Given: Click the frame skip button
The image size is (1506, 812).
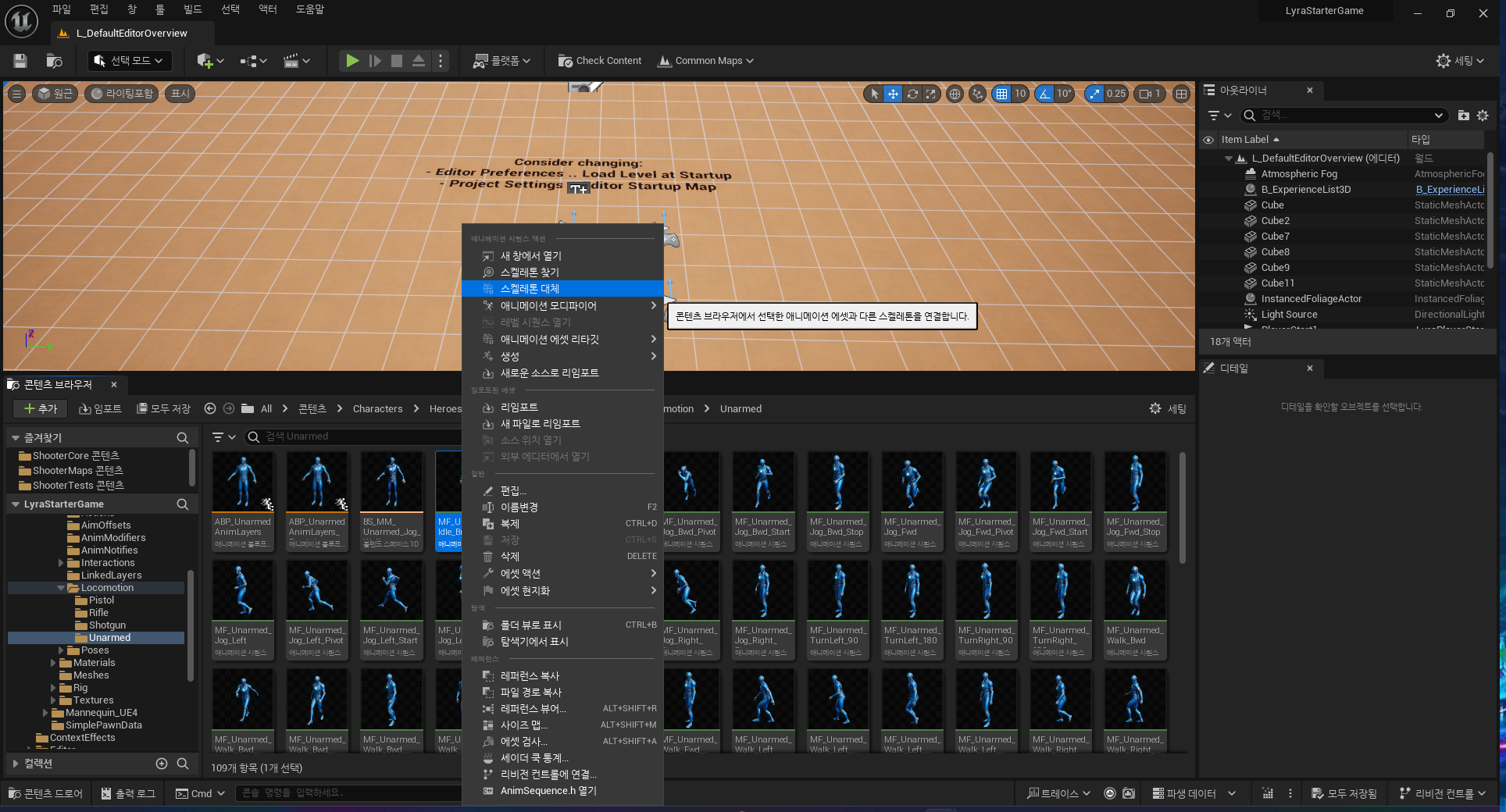Looking at the screenshot, I should 375,61.
